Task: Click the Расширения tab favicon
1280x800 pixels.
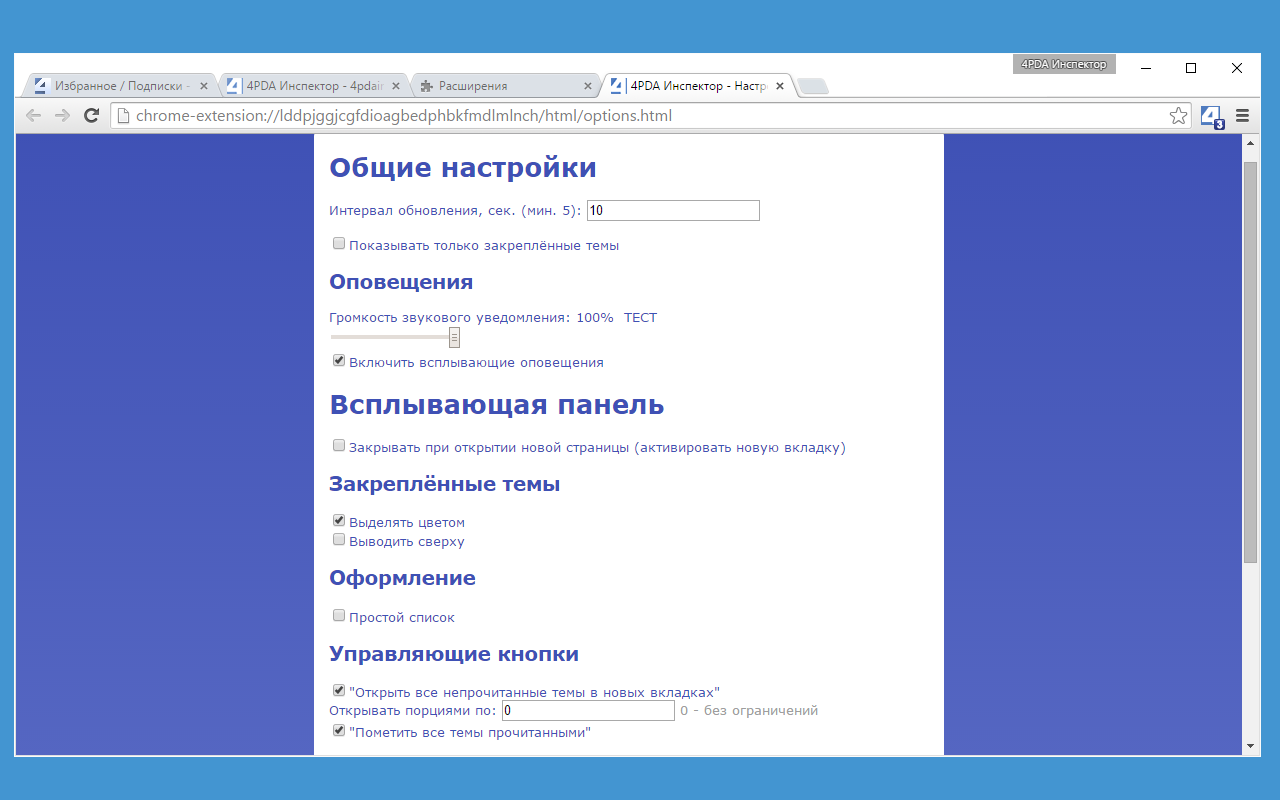Action: point(427,85)
